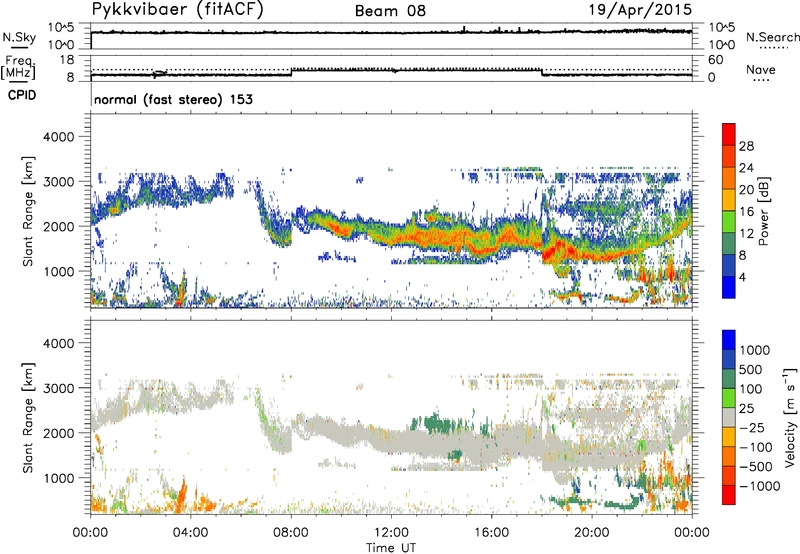Select velocity panel's "Slant Range [km]" label
Screen dimensions: 800x554
pos(28,418)
